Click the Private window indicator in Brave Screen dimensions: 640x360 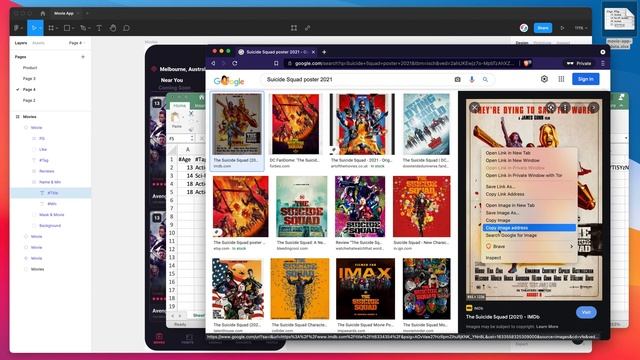point(579,63)
